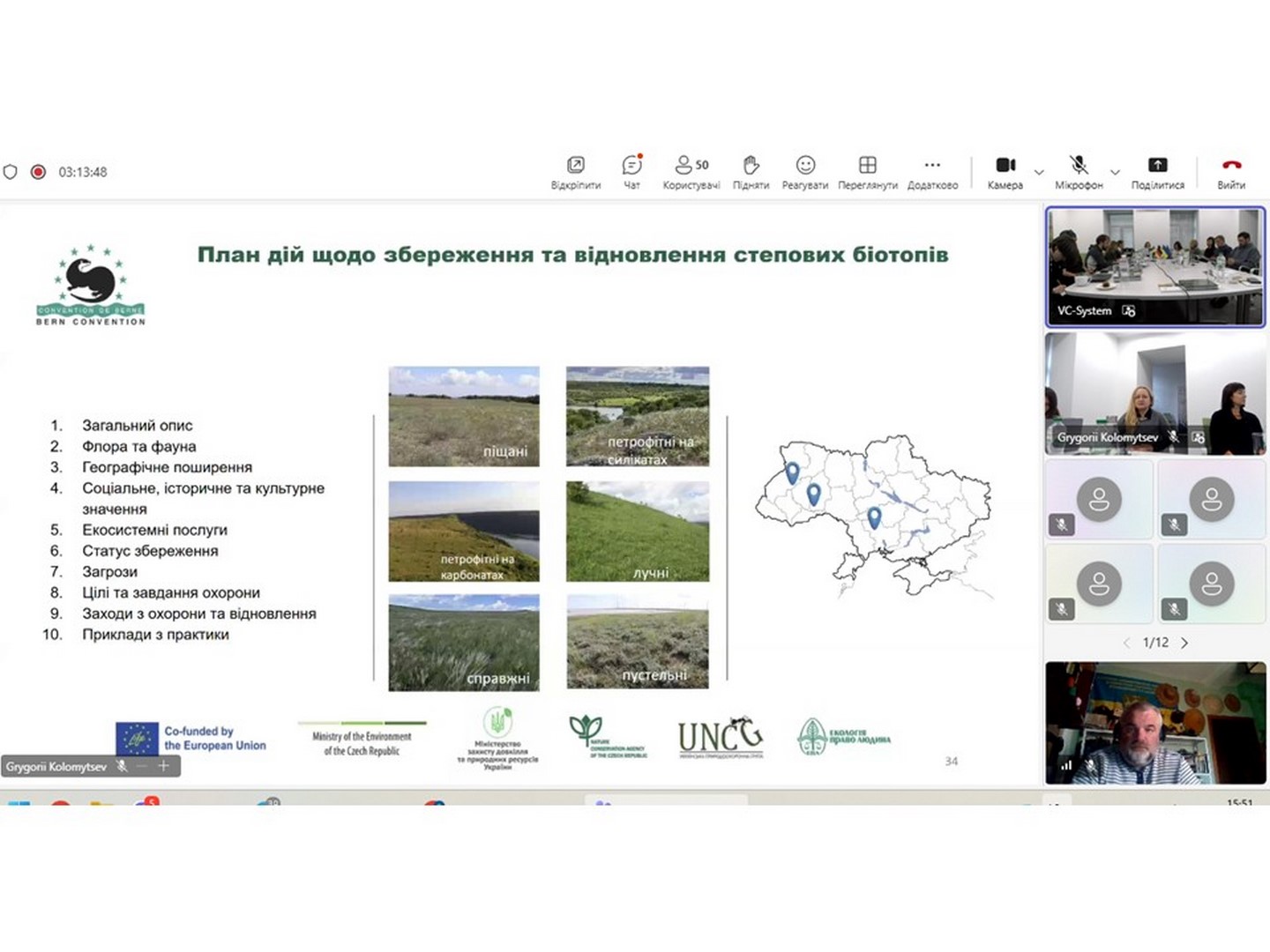The height and width of the screenshot is (952, 1270).
Task: Go to previous page of participant tiles
Action: click(1126, 643)
